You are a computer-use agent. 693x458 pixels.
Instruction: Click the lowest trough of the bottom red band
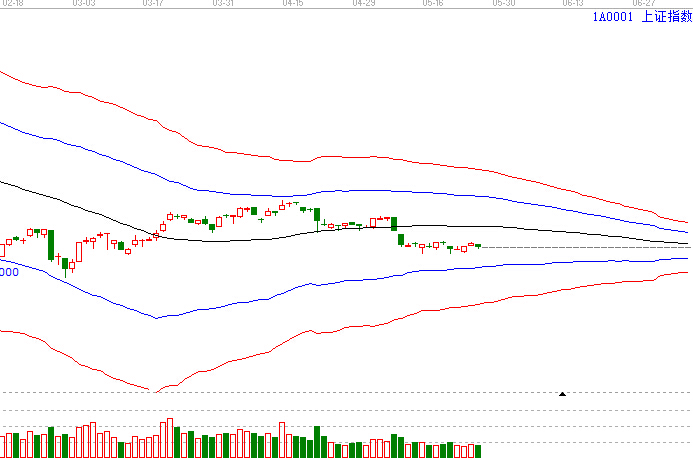[x=151, y=389]
